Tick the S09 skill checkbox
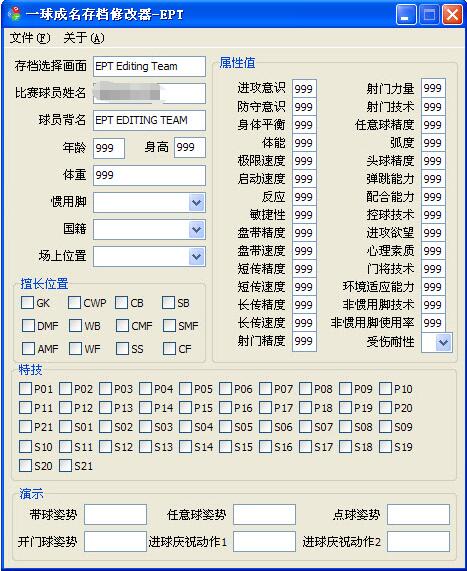This screenshot has width=467, height=571. (385, 426)
